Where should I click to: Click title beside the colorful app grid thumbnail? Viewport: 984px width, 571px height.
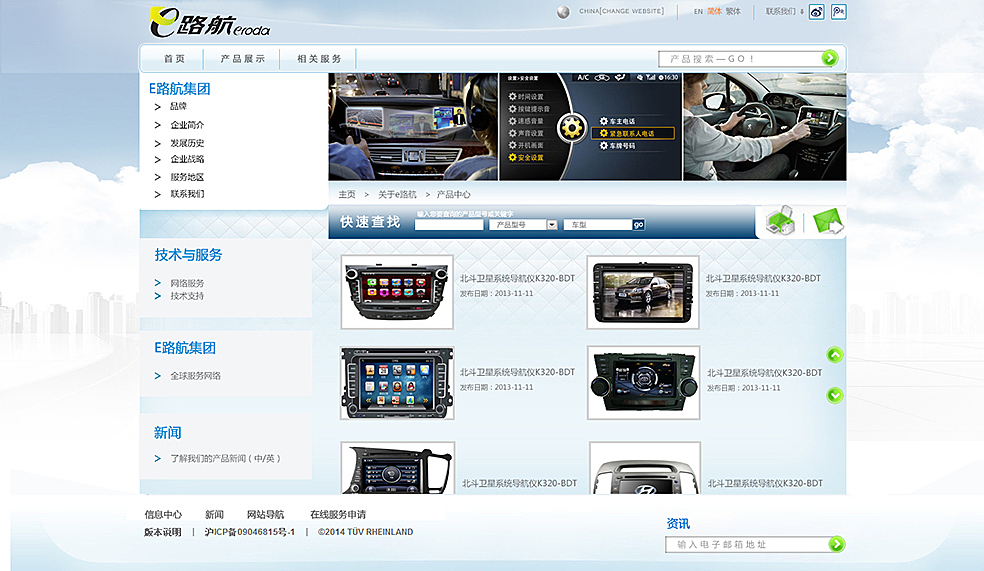click(517, 279)
